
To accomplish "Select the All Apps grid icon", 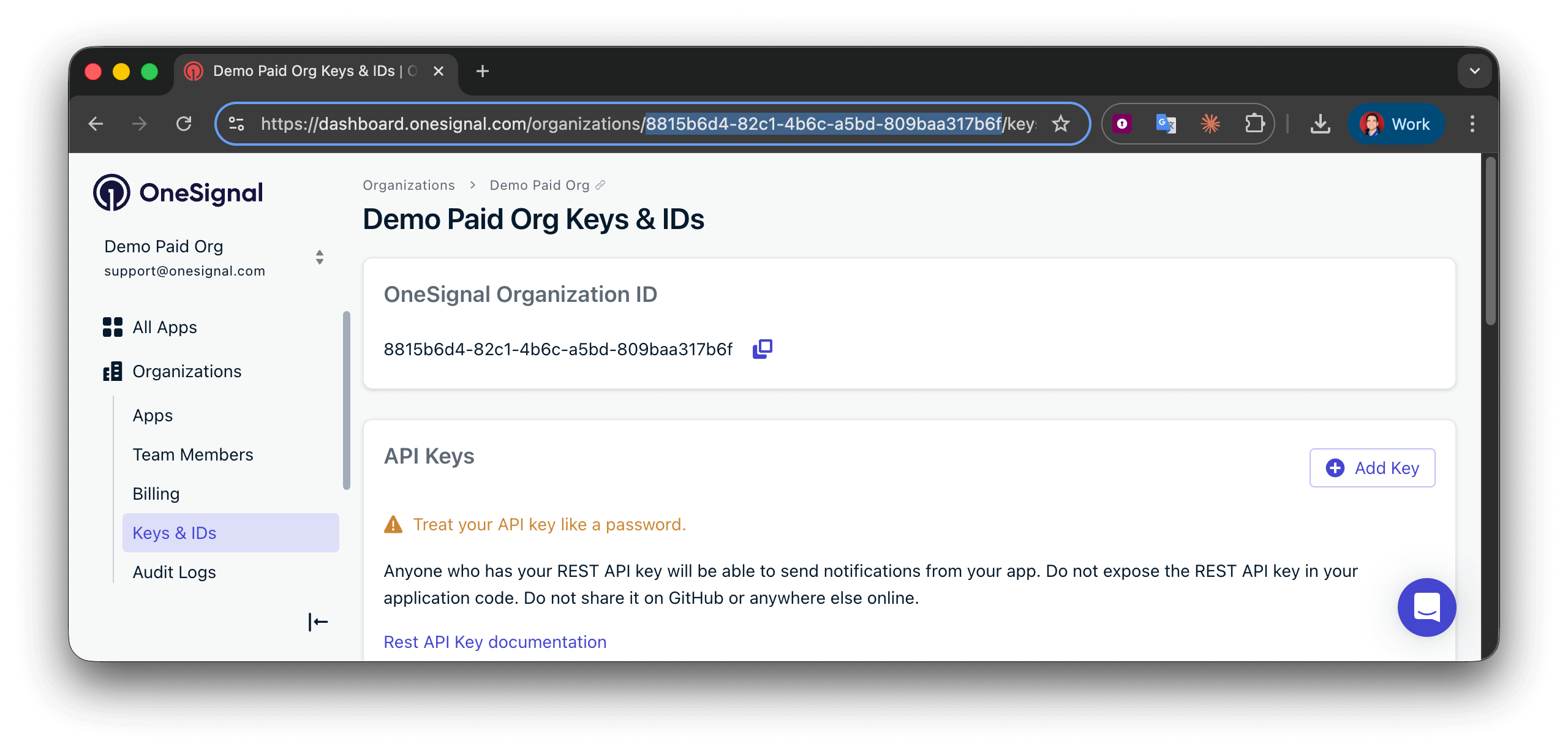I will [112, 327].
